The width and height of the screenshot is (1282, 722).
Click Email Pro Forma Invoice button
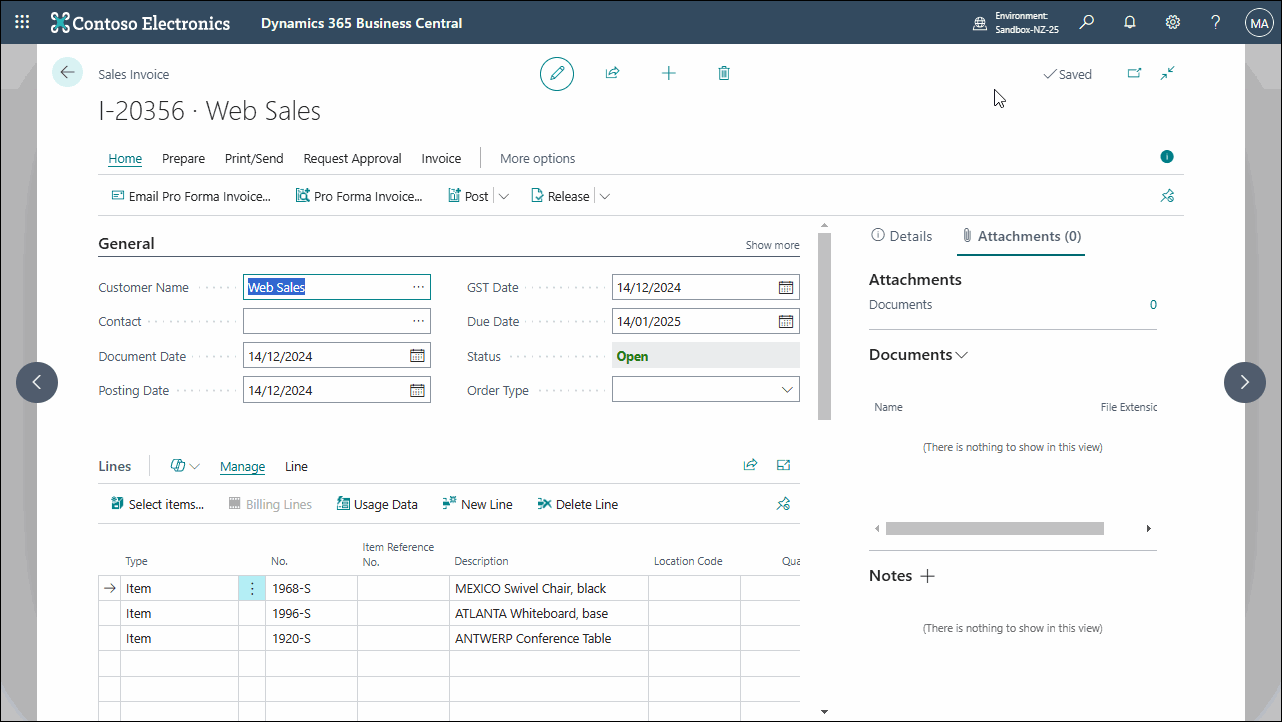(191, 196)
